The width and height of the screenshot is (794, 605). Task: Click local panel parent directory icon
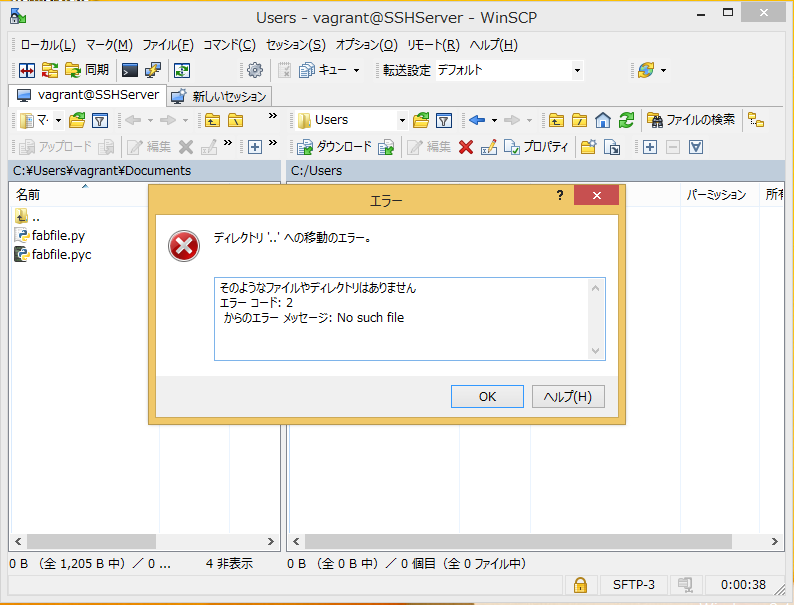click(213, 120)
